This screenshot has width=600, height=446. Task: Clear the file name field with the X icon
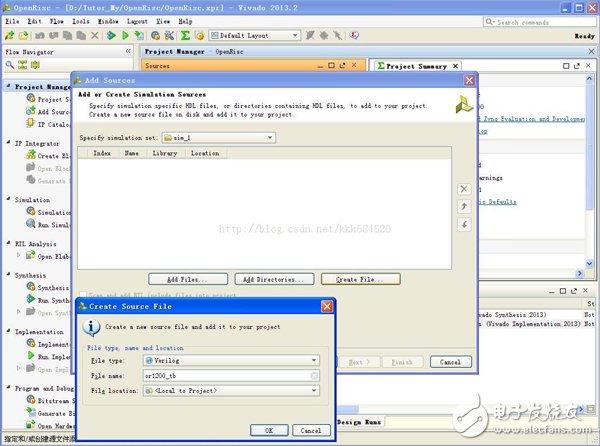[x=314, y=375]
